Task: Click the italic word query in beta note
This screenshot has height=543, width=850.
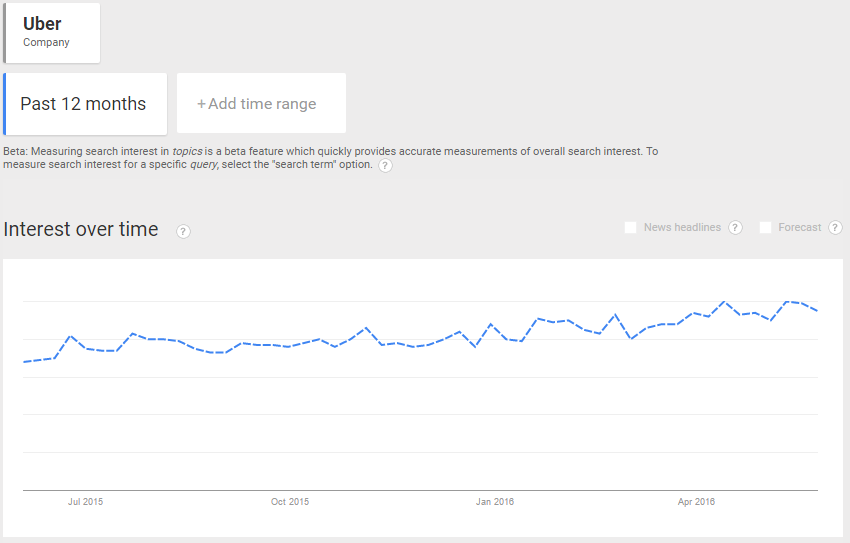Action: point(204,165)
